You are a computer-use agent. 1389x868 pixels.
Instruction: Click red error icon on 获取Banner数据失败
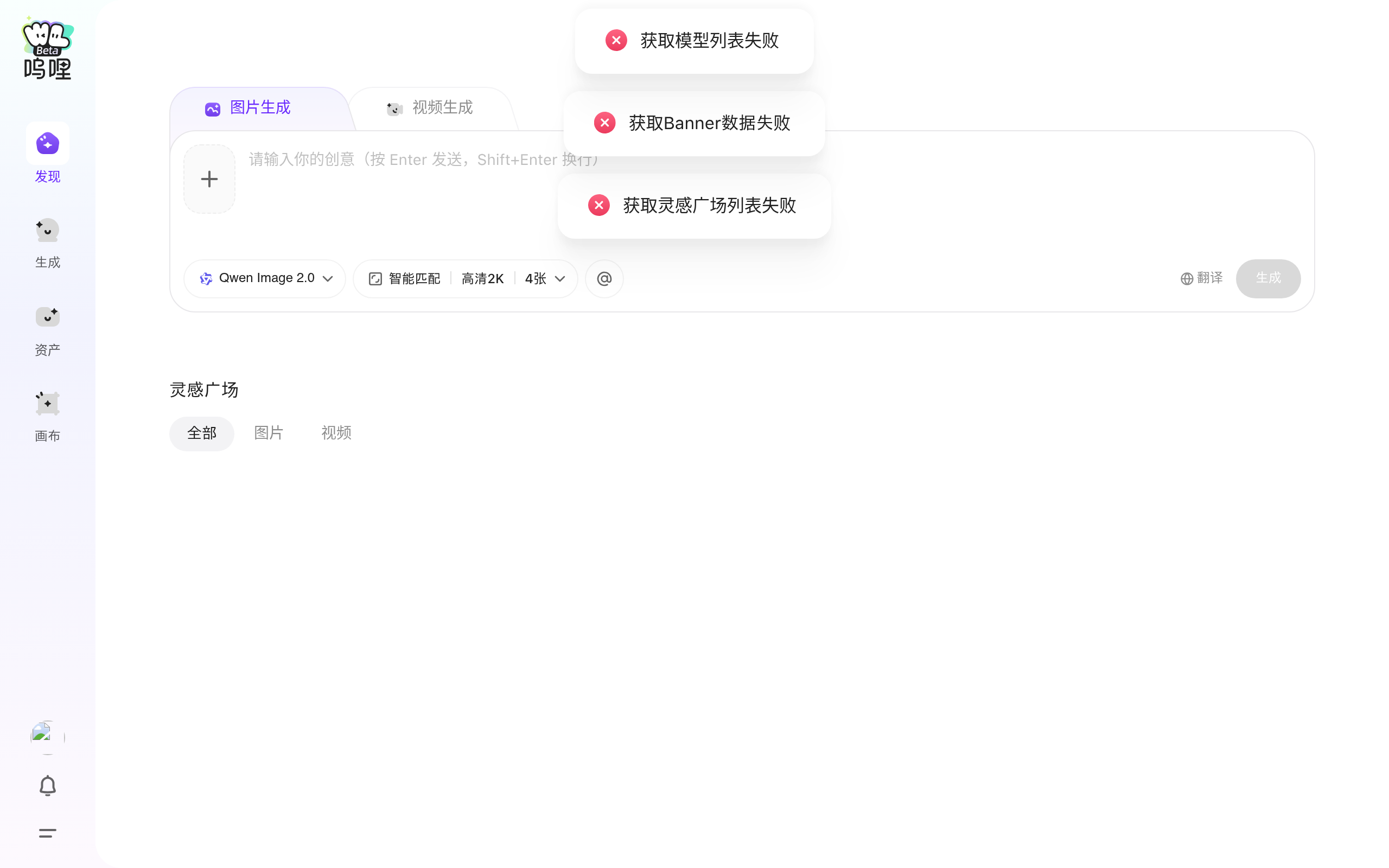[605, 123]
